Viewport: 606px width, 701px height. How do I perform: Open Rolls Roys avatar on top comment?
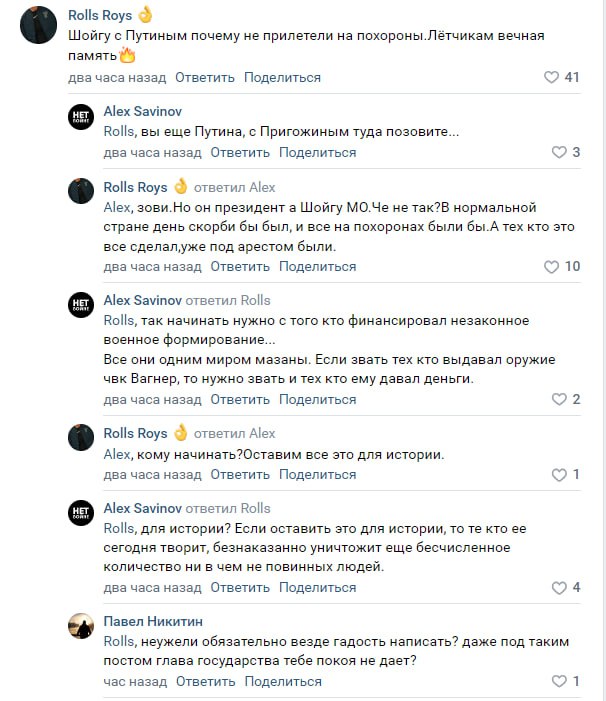(x=39, y=26)
